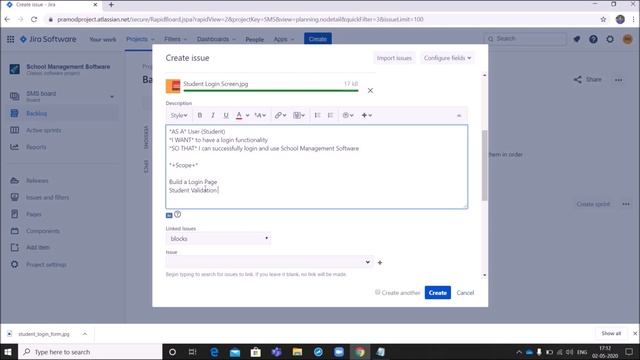Toggle bold formatting in description toolbar
This screenshot has width=640, height=360.
pyautogui.click(x=200, y=116)
